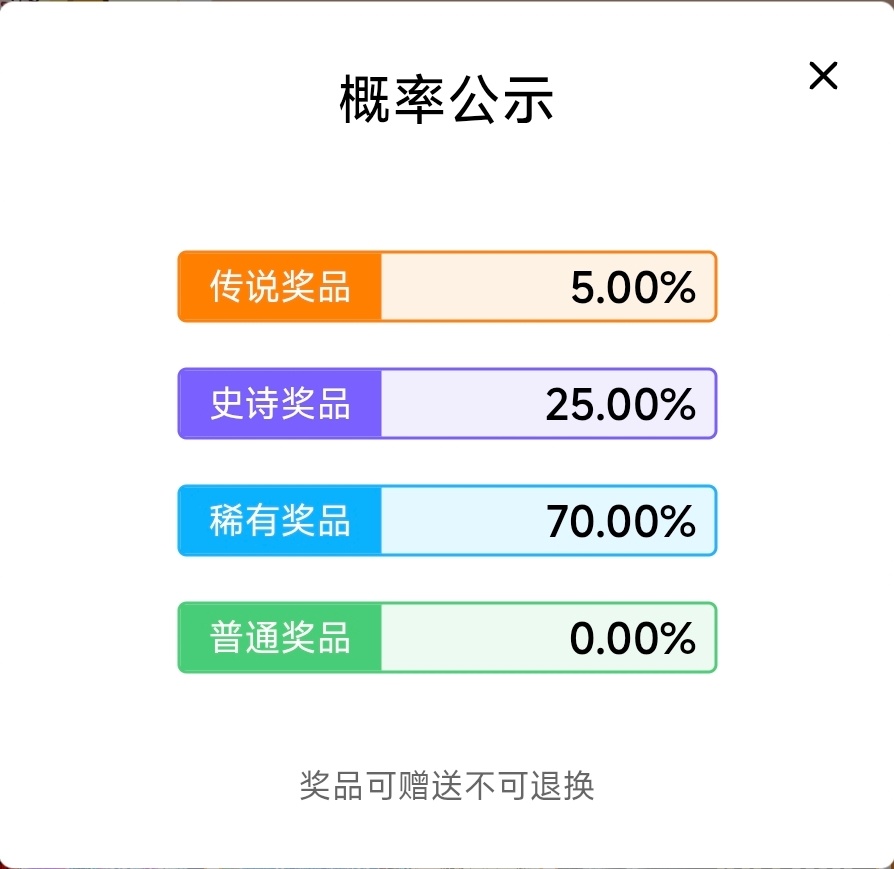This screenshot has height=869, width=894.
Task: Click the 概率公示 title text
Action: coord(446,102)
